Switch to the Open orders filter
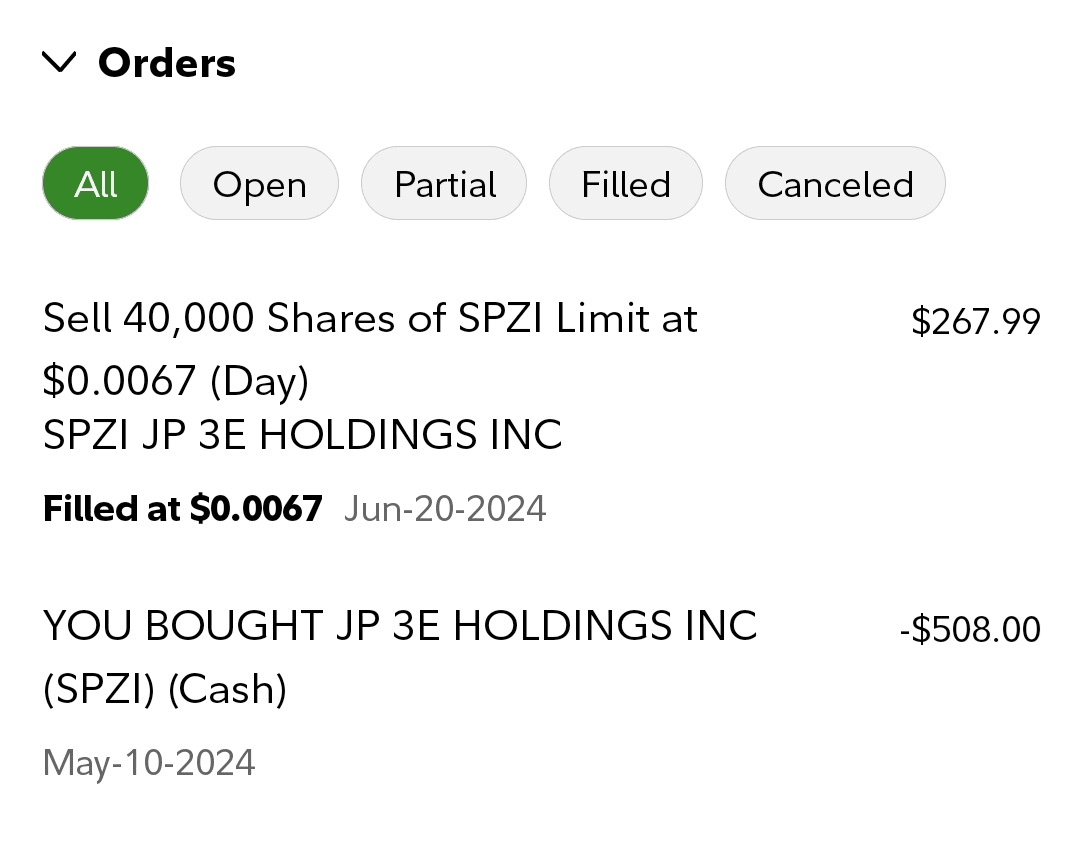Screen dimensions: 1080x842 coord(259,184)
